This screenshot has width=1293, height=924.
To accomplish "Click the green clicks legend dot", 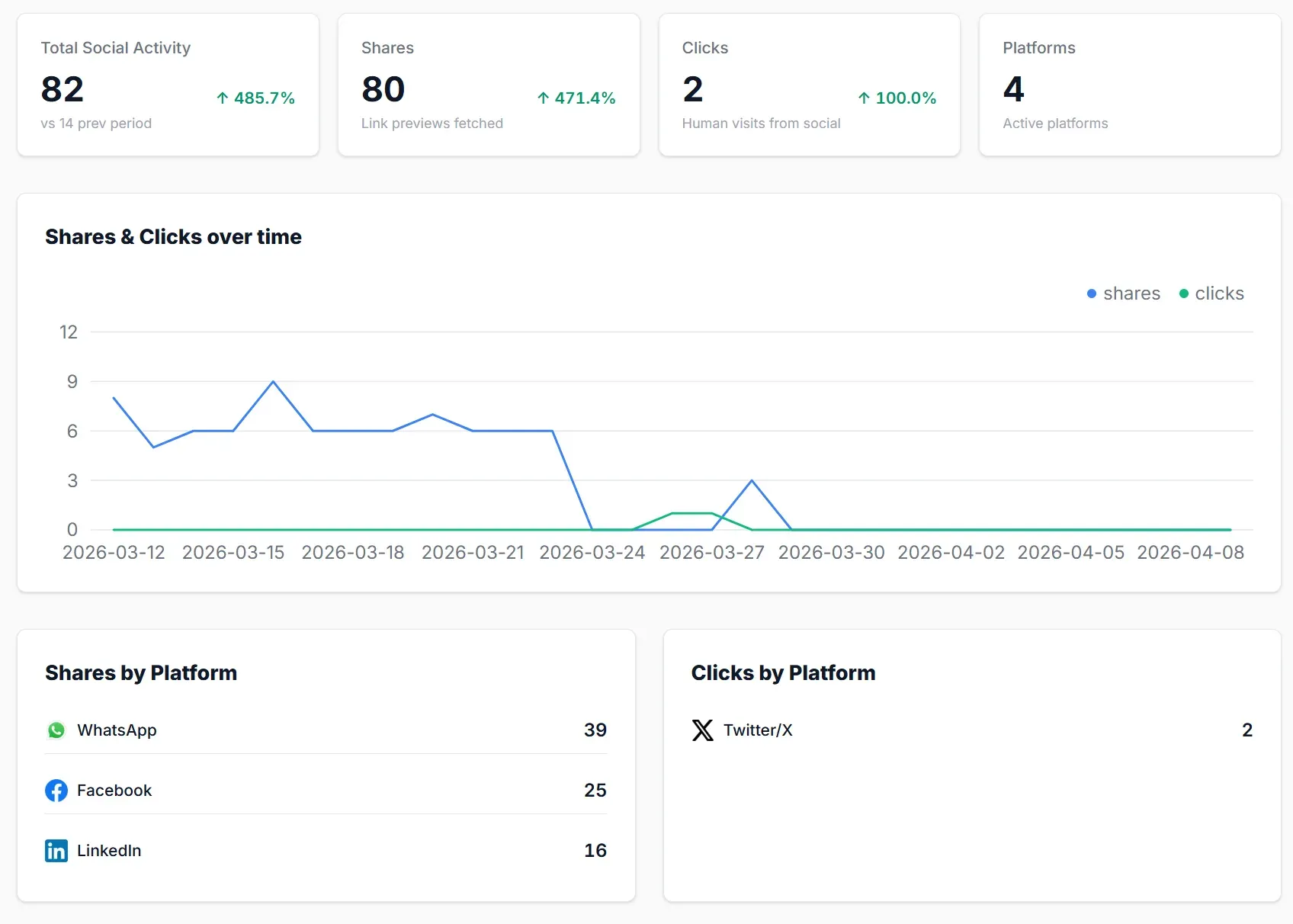I will tap(1184, 294).
